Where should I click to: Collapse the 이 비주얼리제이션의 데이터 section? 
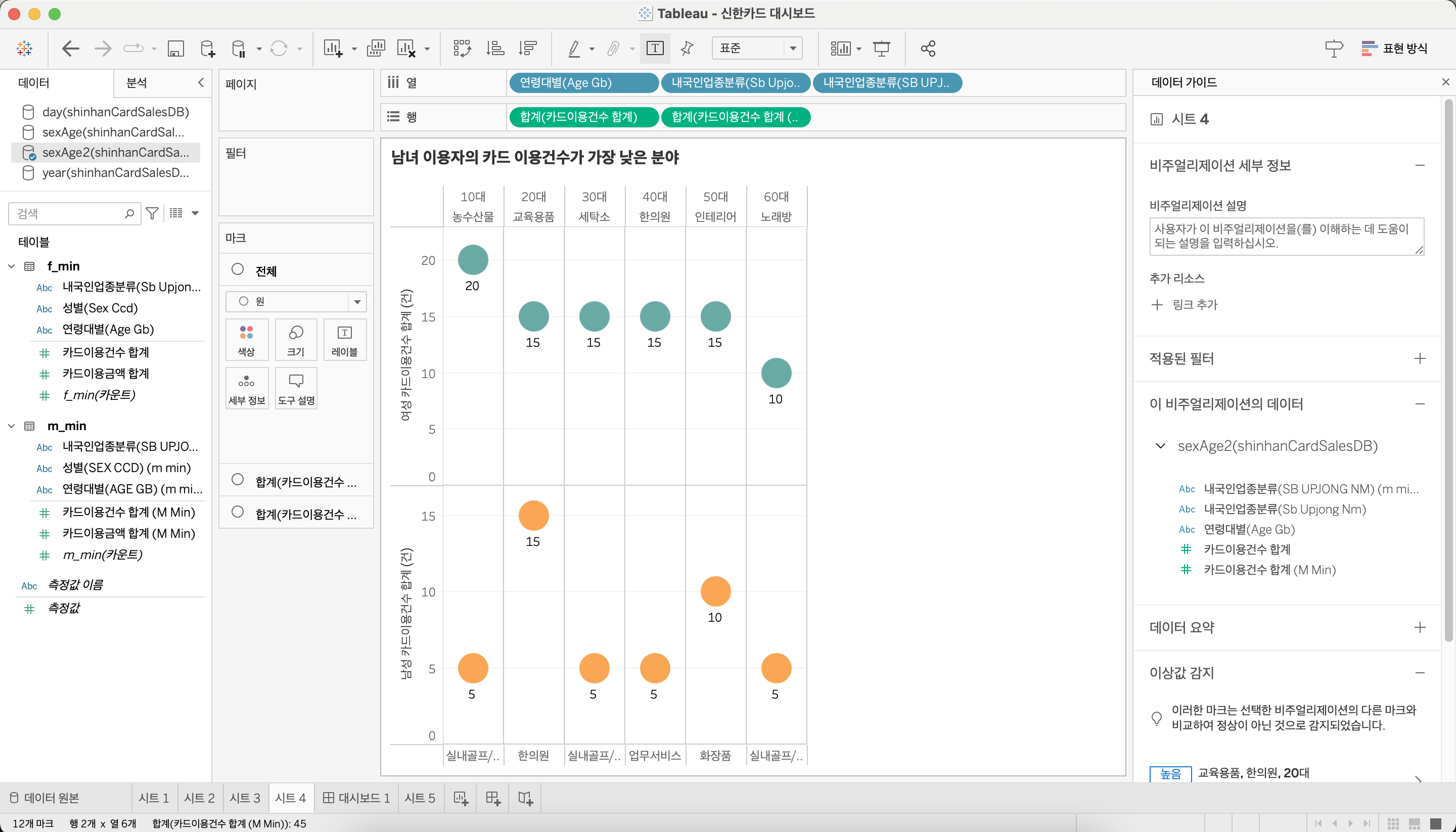coord(1420,404)
